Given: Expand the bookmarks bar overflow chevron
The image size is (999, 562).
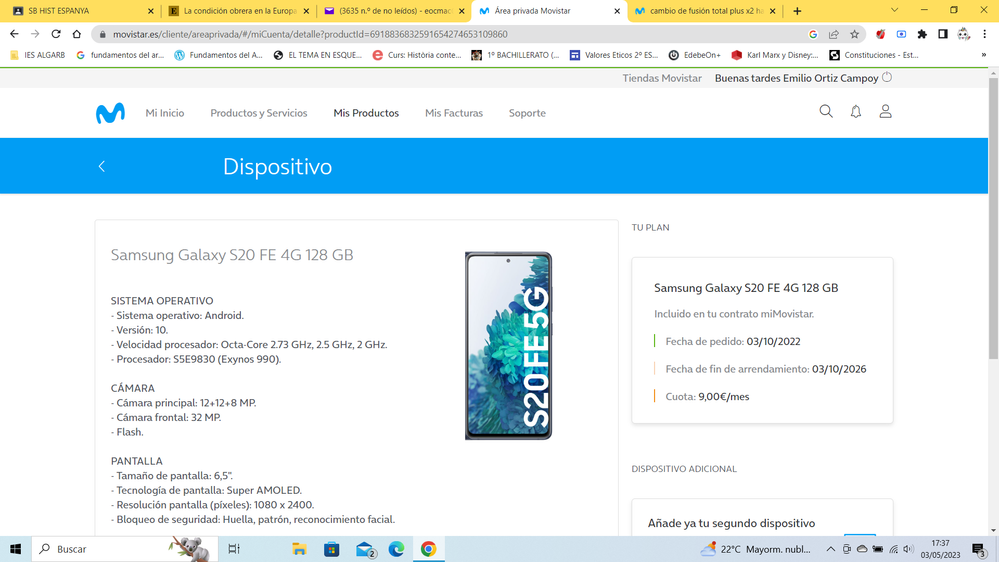Looking at the screenshot, I should coord(984,55).
